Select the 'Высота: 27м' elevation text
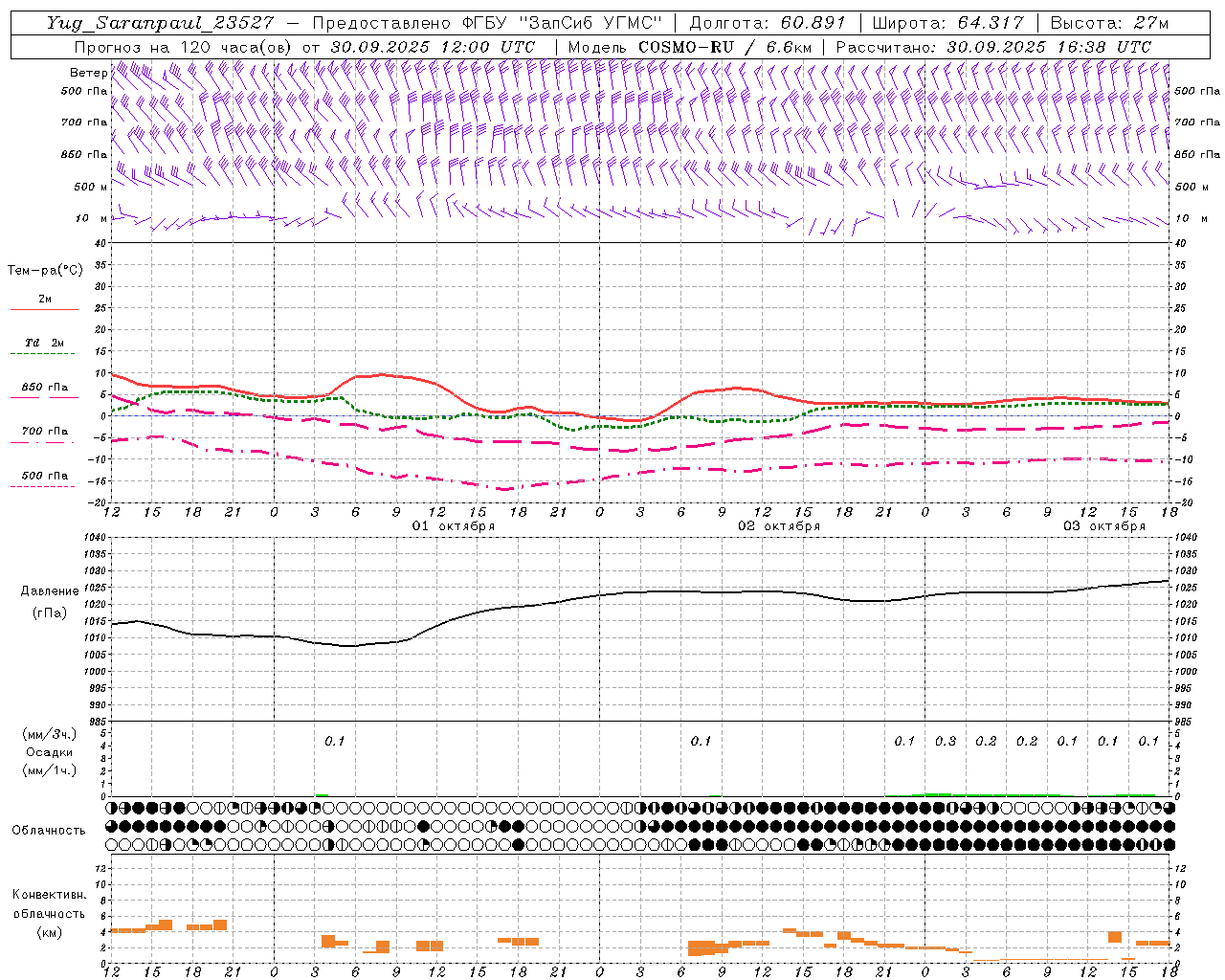Viewport: 1225px width, 980px height. 1109,23
